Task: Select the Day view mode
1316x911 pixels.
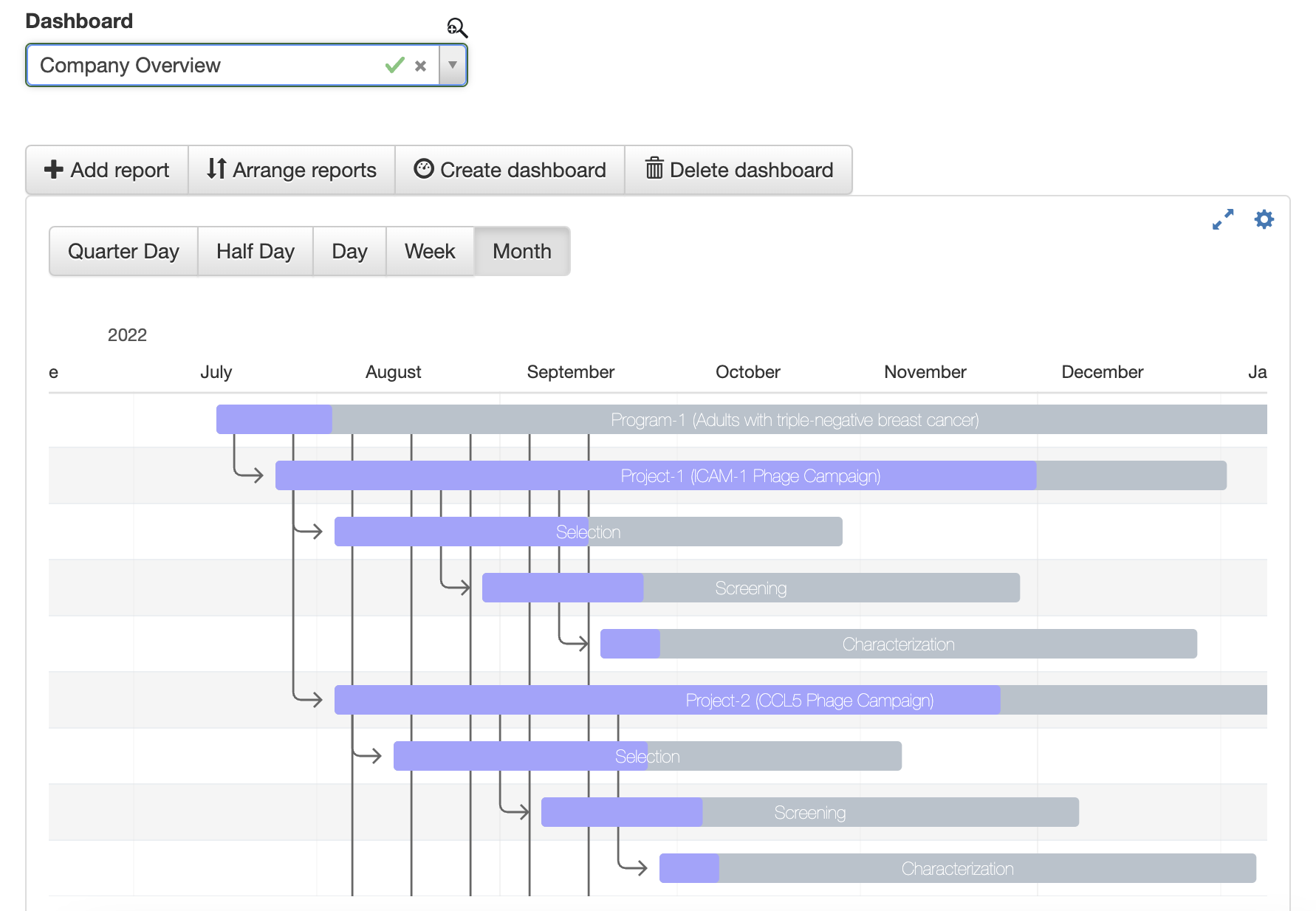Action: (x=349, y=252)
